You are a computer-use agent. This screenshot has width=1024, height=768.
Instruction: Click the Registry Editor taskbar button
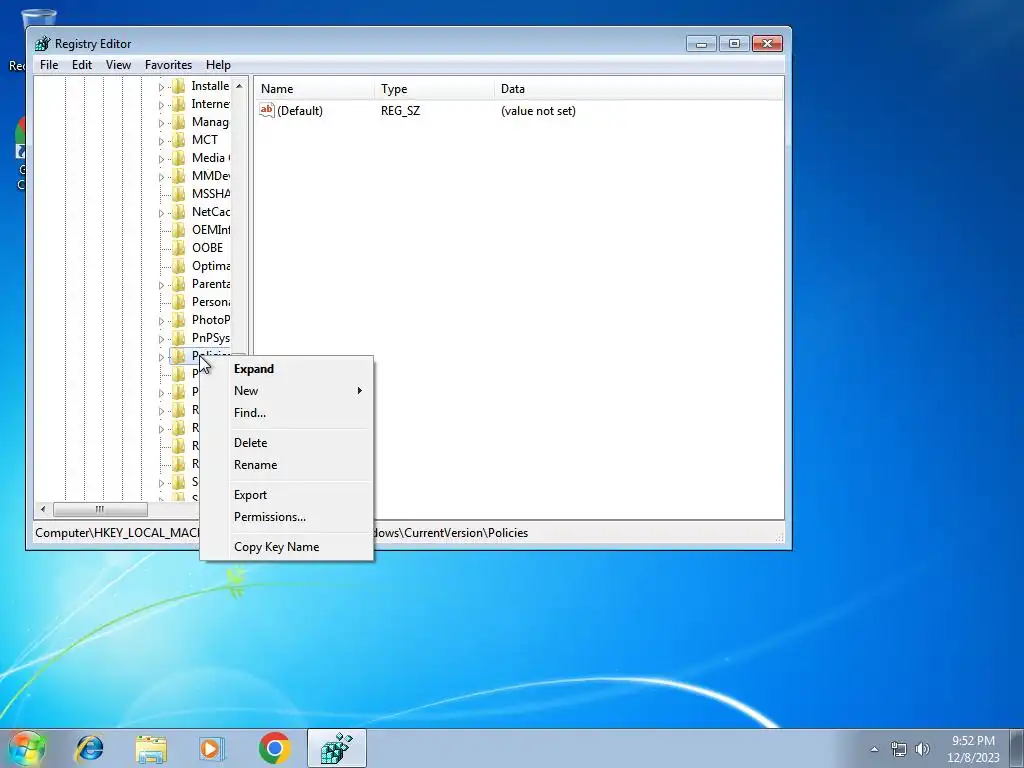pyautogui.click(x=336, y=748)
